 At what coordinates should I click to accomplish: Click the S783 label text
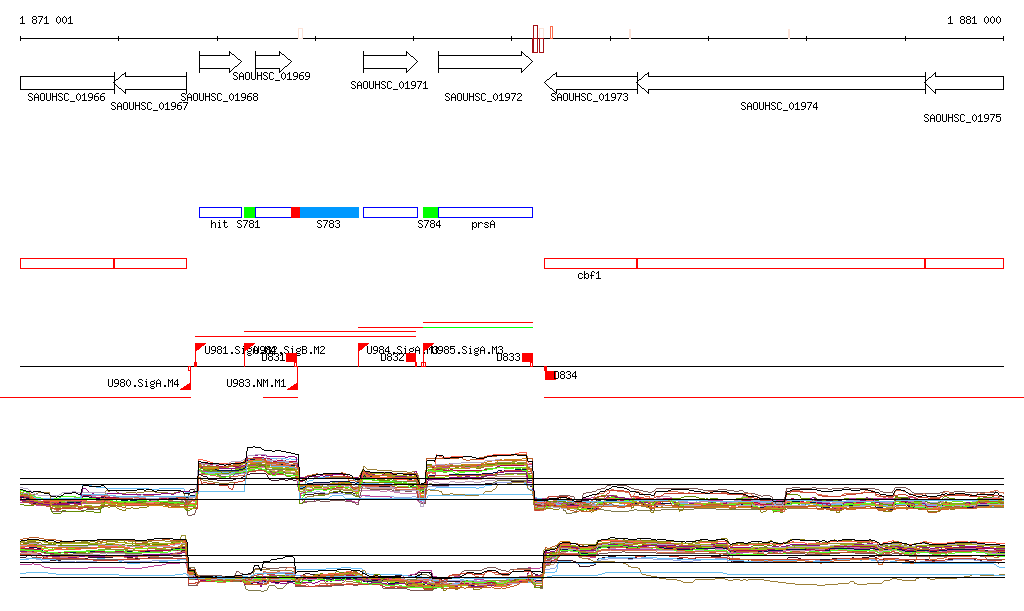click(x=328, y=225)
